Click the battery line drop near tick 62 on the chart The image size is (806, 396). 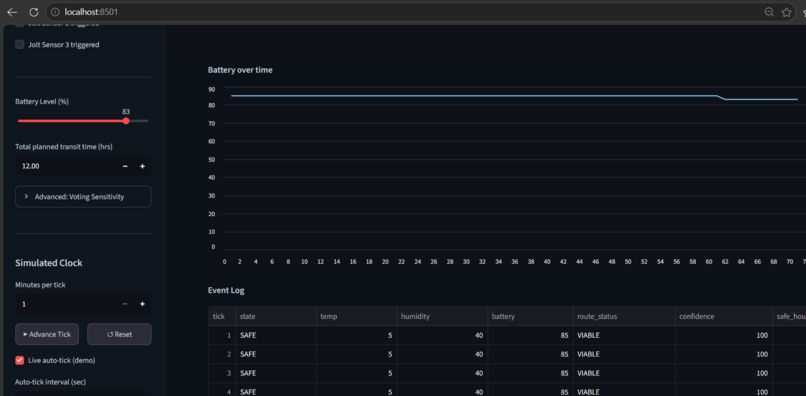coord(721,97)
